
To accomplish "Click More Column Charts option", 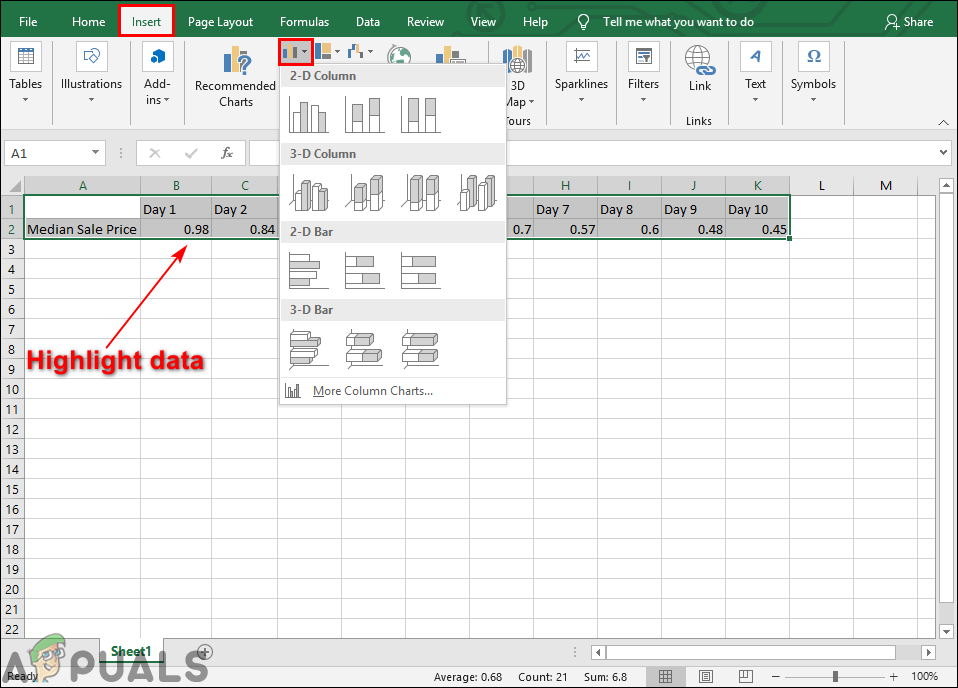I will (x=393, y=391).
